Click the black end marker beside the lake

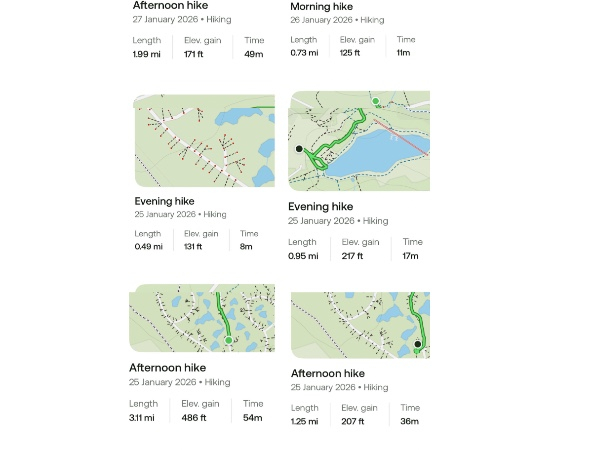299,149
